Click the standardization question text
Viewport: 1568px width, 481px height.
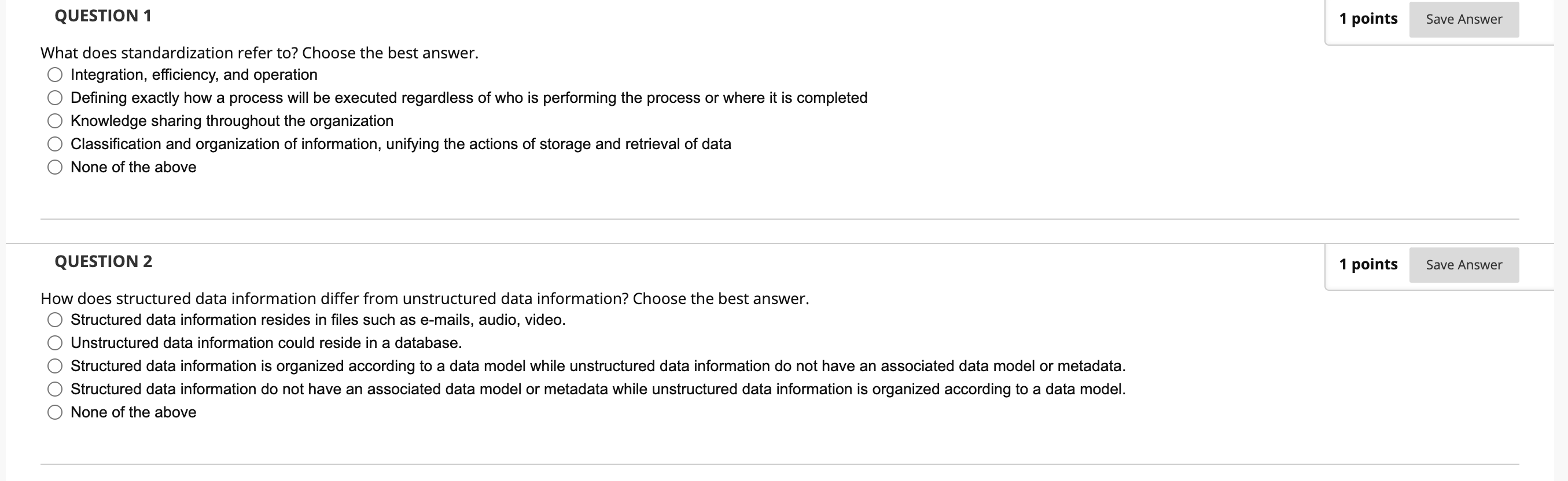(x=259, y=53)
